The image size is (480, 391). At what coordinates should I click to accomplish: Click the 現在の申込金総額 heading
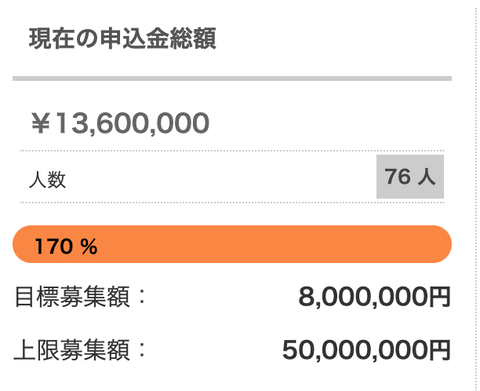click(x=122, y=39)
